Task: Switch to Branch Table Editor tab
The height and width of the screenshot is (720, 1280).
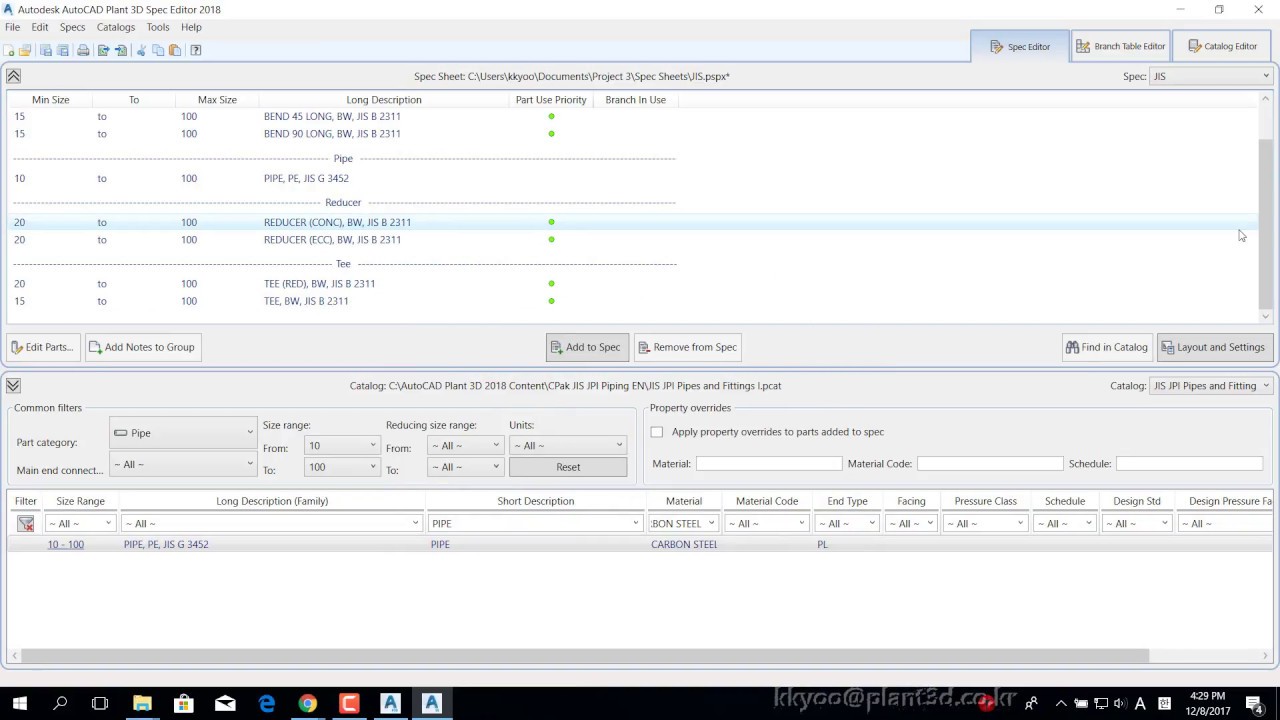Action: (1120, 46)
